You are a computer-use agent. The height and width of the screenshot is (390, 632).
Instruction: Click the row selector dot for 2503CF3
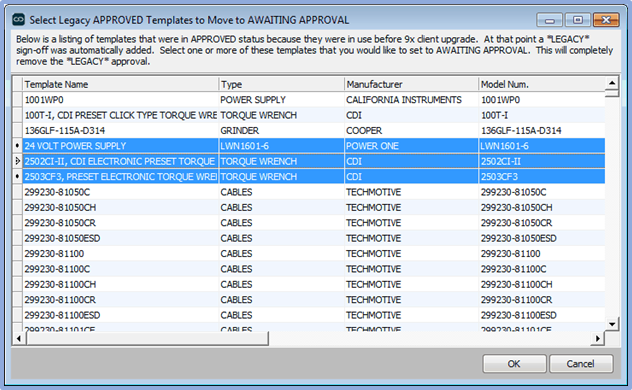coord(17,176)
